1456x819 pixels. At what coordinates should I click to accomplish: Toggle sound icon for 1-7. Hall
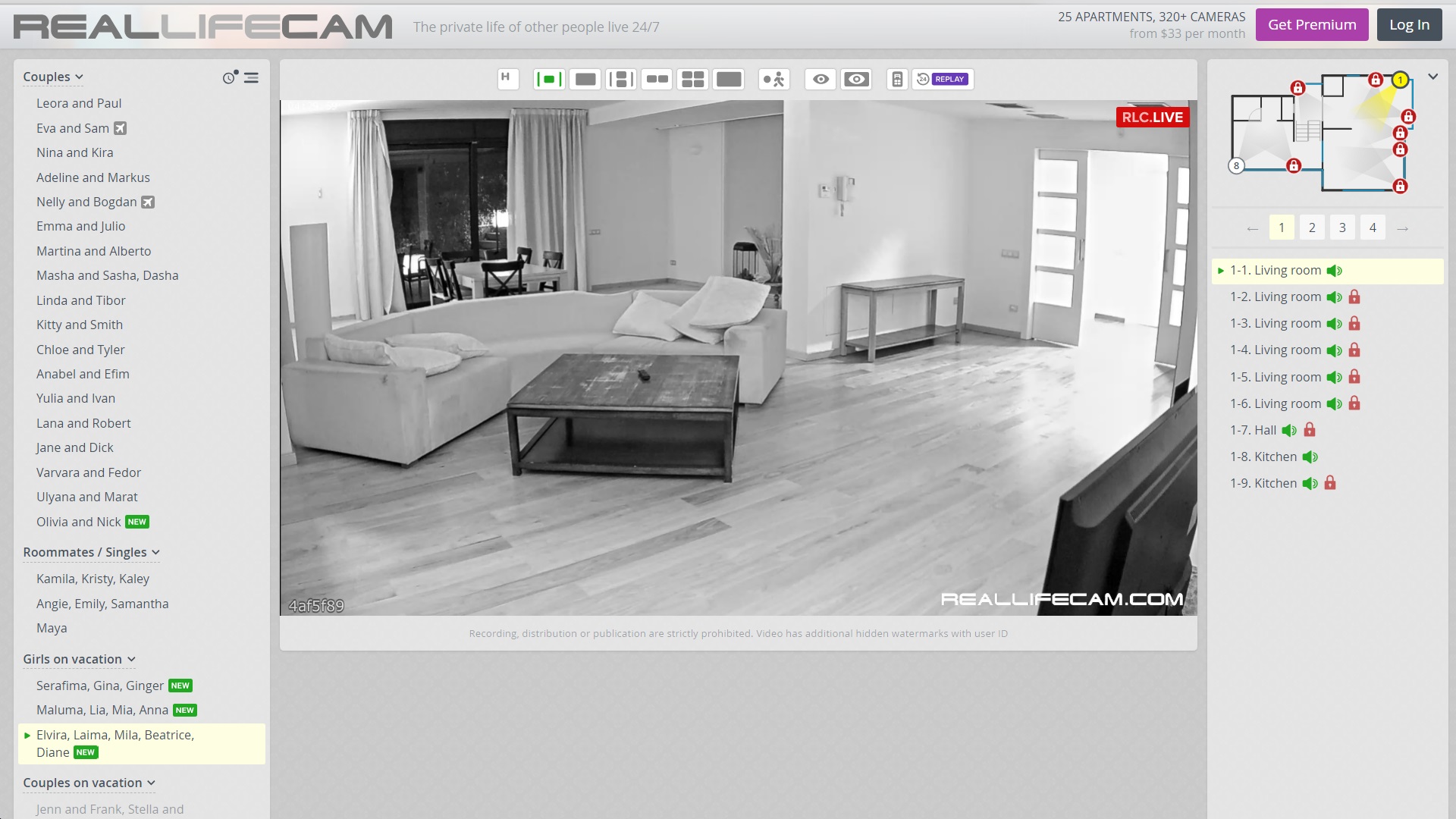click(x=1289, y=431)
